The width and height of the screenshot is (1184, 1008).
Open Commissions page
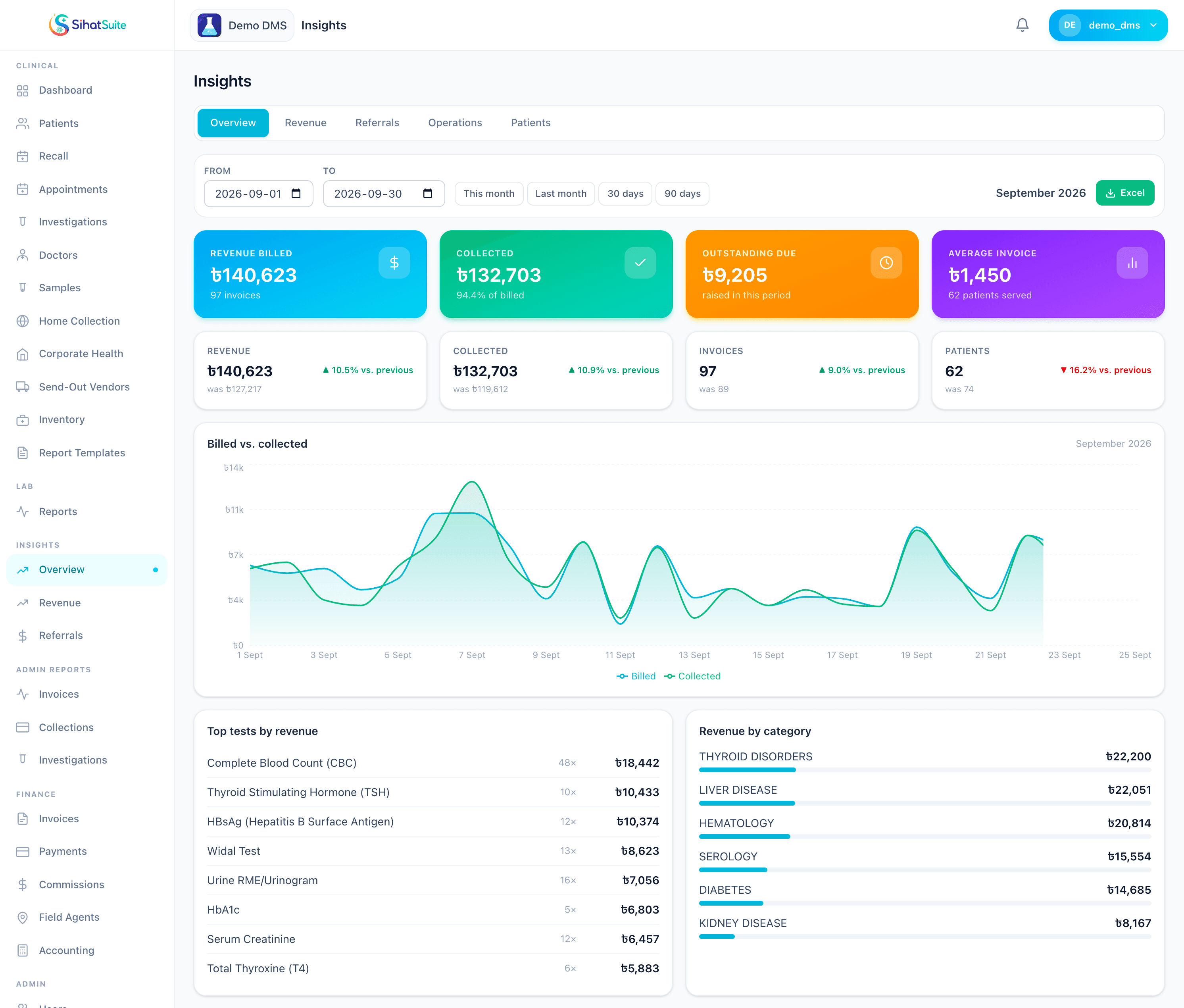(x=87, y=885)
